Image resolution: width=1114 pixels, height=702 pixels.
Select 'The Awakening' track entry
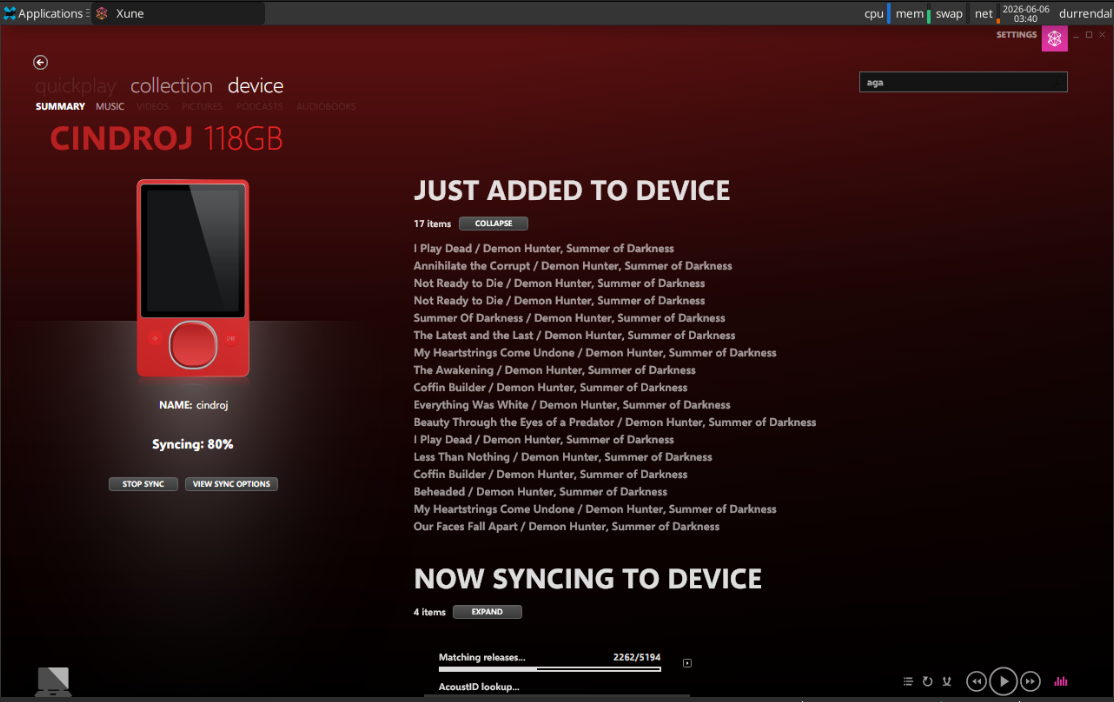click(x=554, y=370)
